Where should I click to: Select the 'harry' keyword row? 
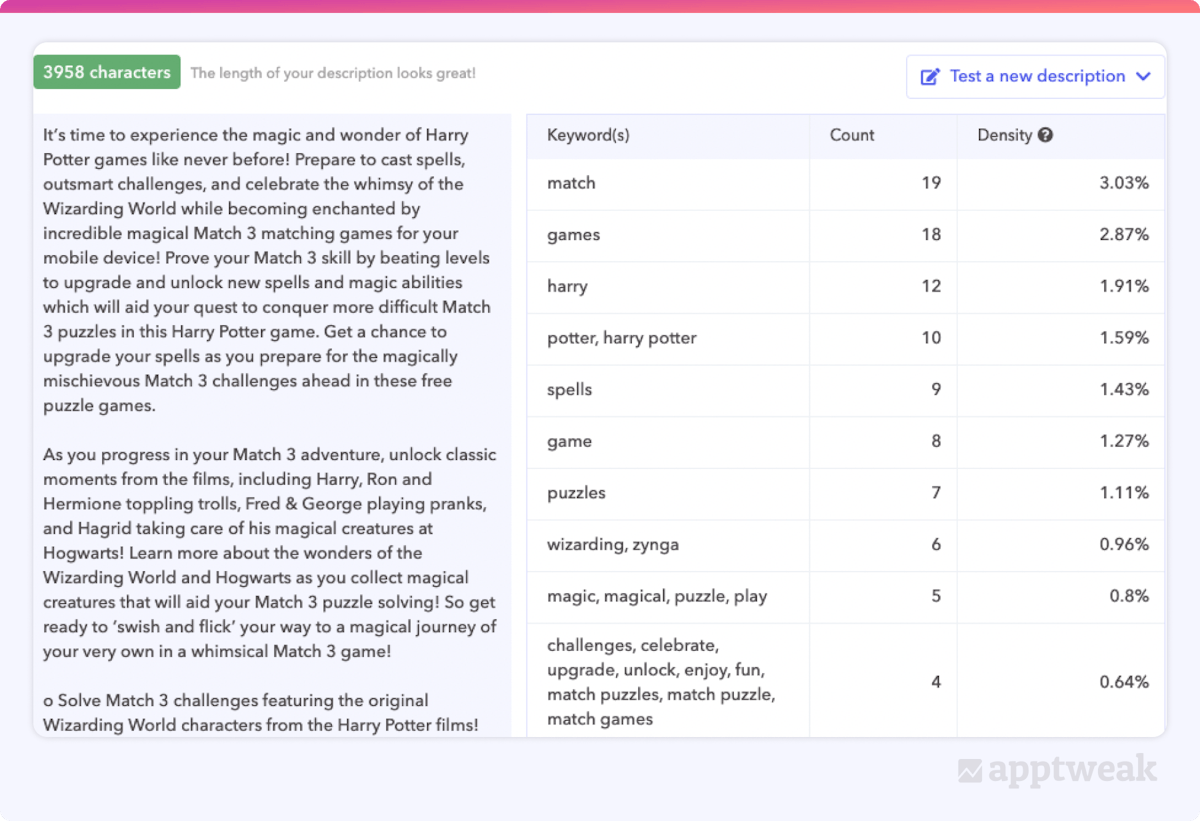[567, 287]
